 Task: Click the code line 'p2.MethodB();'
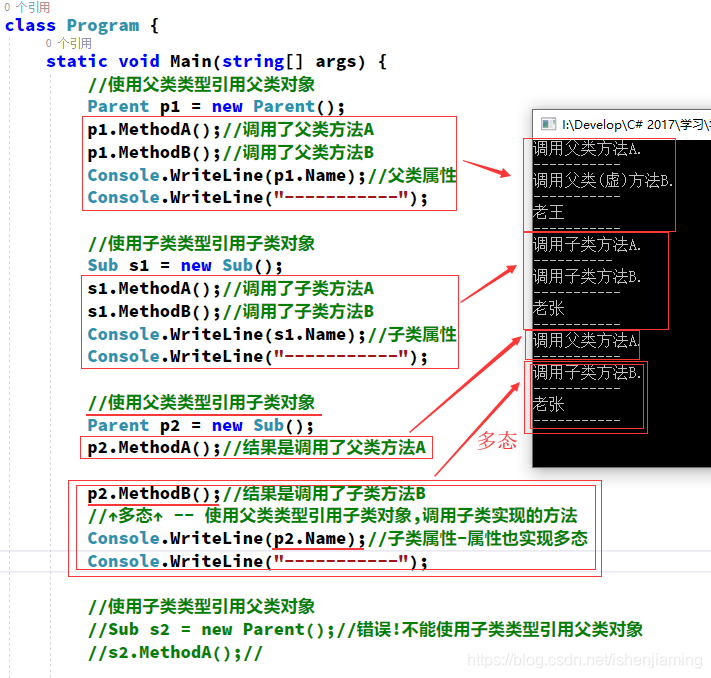pyautogui.click(x=154, y=493)
